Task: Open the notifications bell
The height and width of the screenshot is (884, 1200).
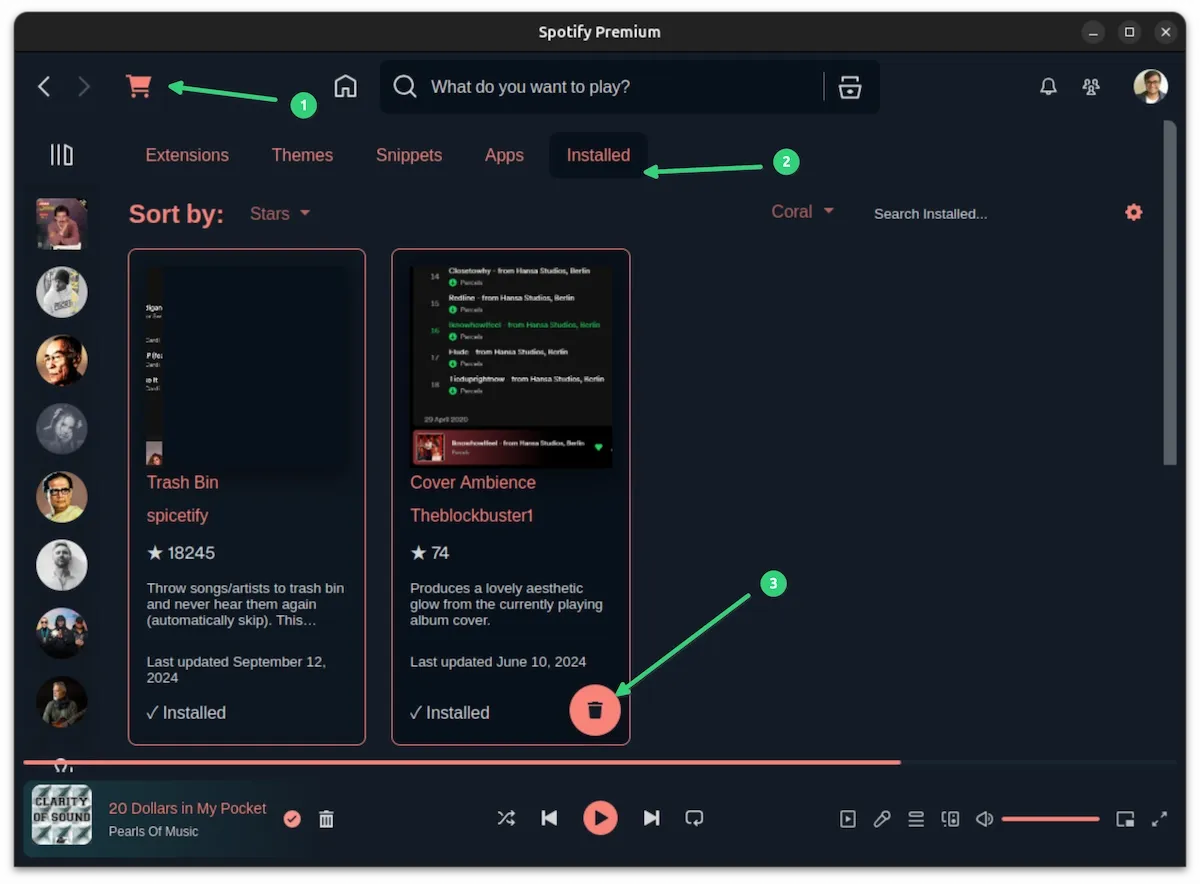Action: point(1048,87)
